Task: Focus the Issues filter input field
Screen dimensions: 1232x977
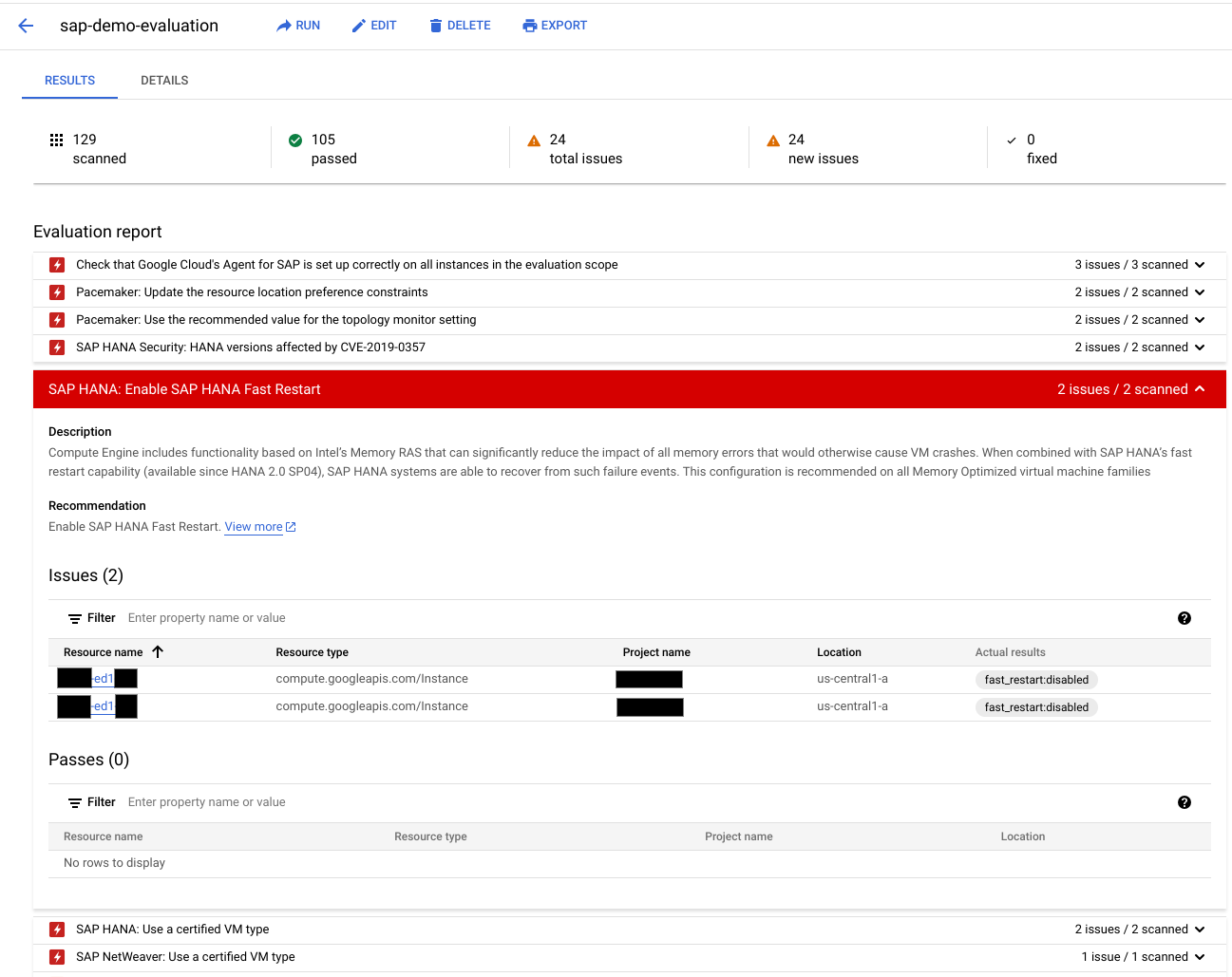Action: point(646,618)
